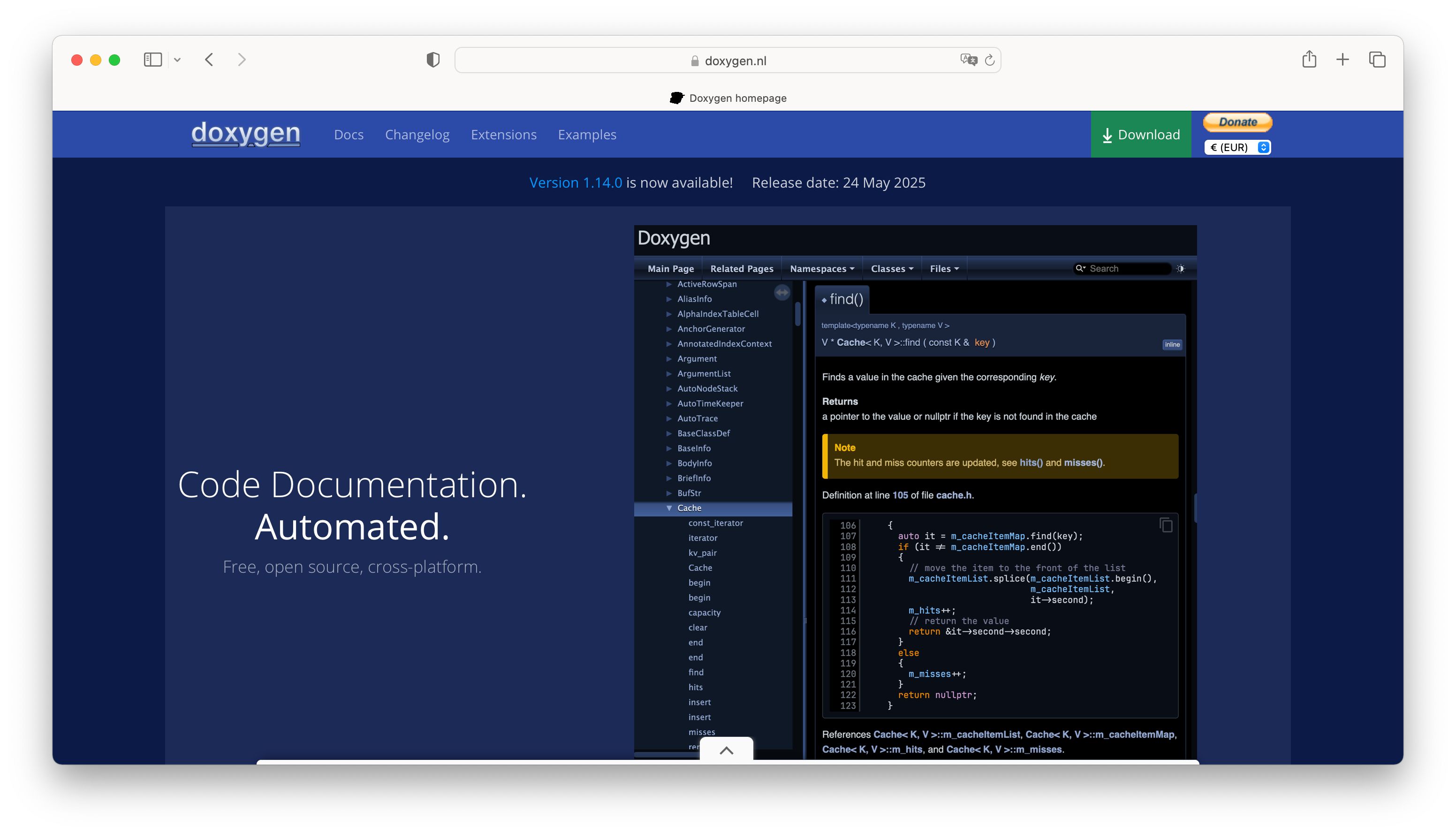Open the Changelog nav item

click(417, 135)
